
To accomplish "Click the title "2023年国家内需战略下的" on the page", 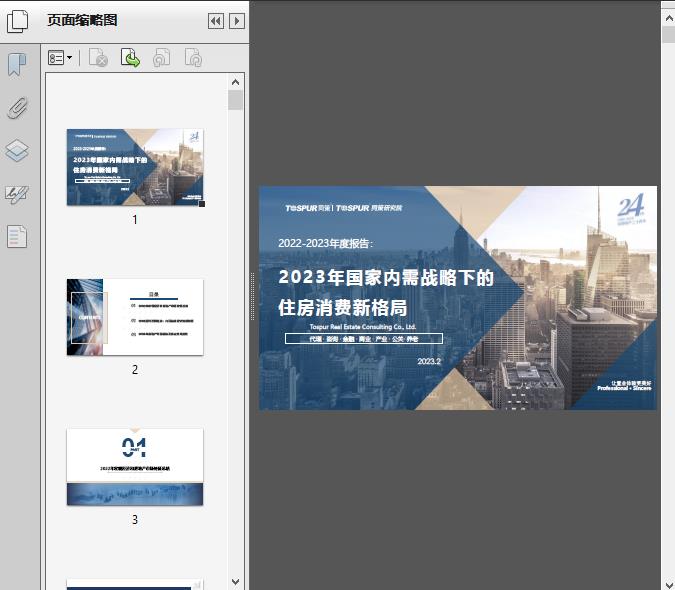I will pos(386,277).
